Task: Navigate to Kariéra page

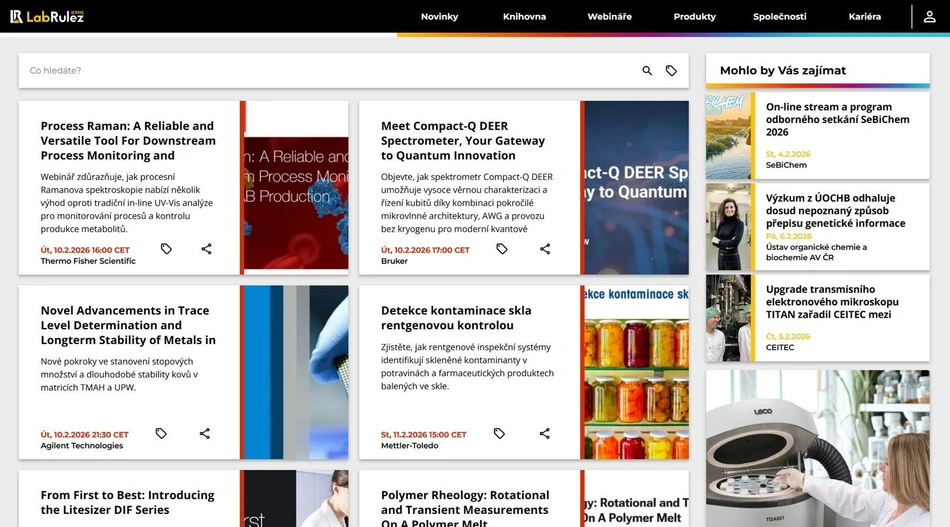Action: click(x=864, y=17)
